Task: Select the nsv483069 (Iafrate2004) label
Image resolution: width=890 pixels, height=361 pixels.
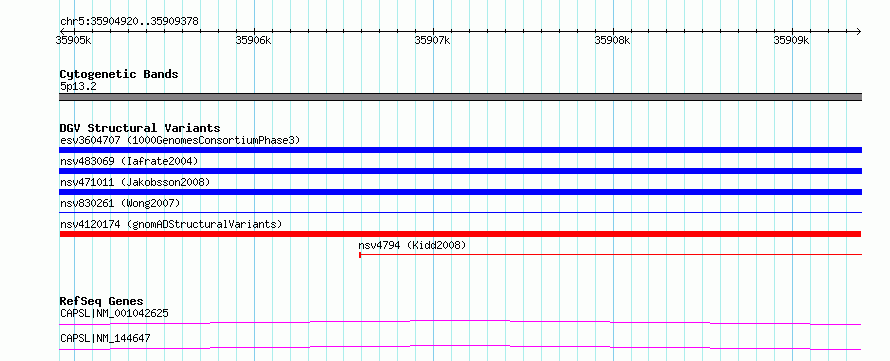Action: coord(129,161)
